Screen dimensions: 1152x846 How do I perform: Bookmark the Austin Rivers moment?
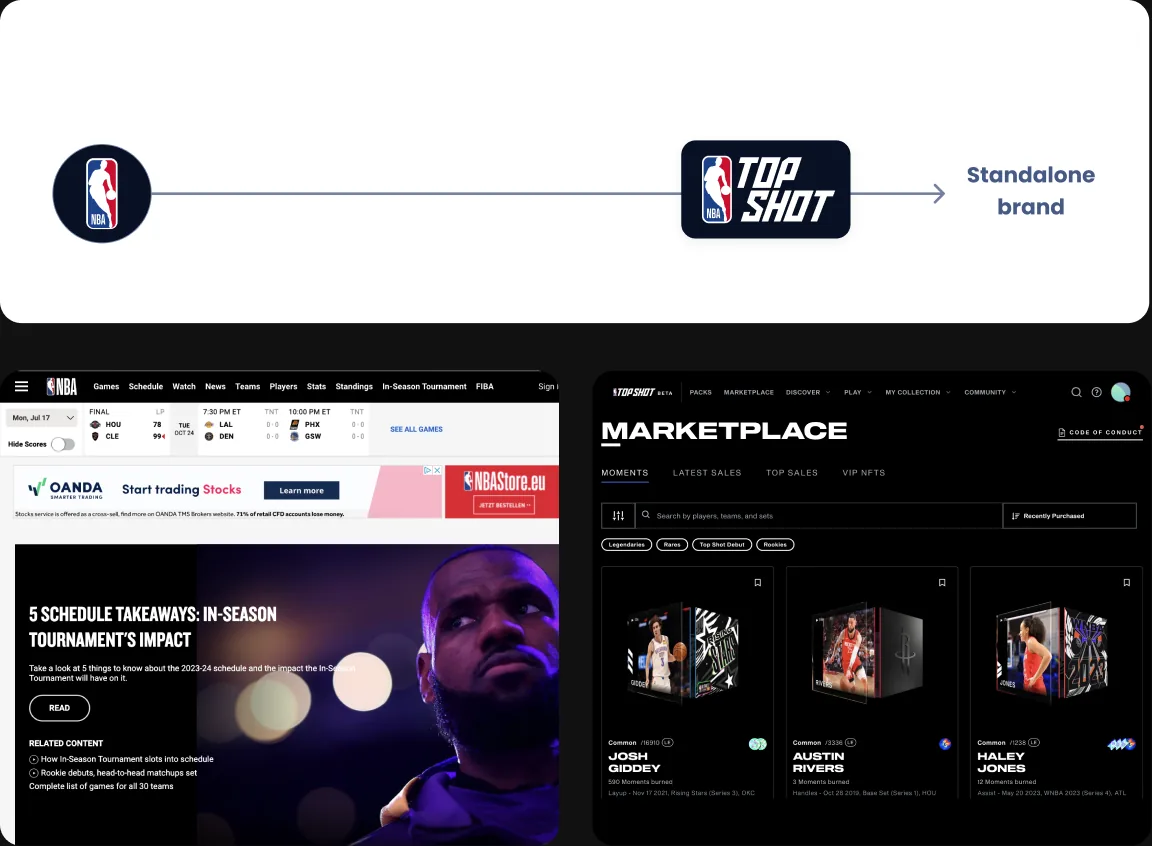coord(942,582)
